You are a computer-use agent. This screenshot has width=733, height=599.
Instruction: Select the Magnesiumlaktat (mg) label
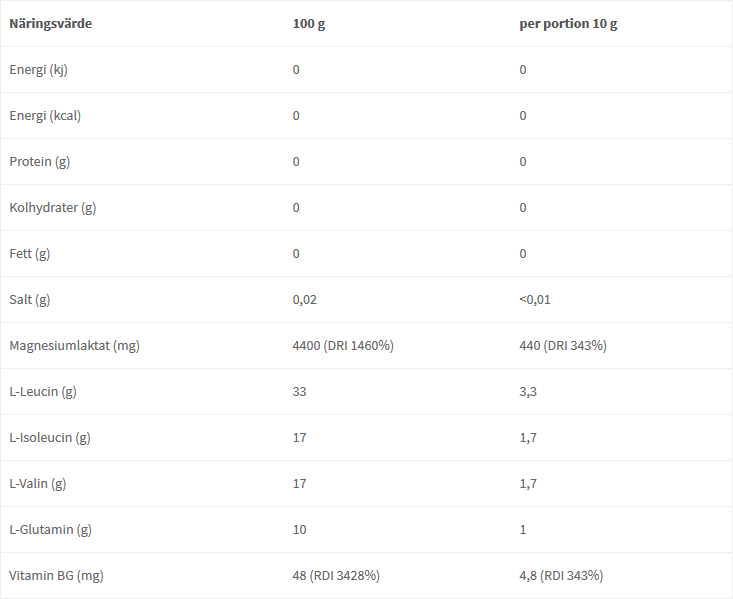(x=74, y=346)
